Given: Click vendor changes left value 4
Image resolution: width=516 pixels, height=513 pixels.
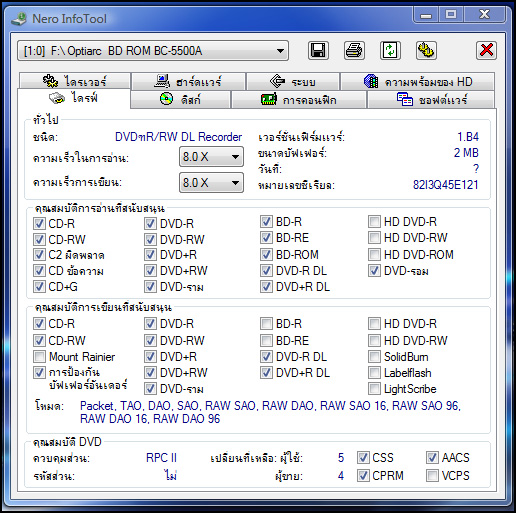Looking at the screenshot, I should point(341,475).
